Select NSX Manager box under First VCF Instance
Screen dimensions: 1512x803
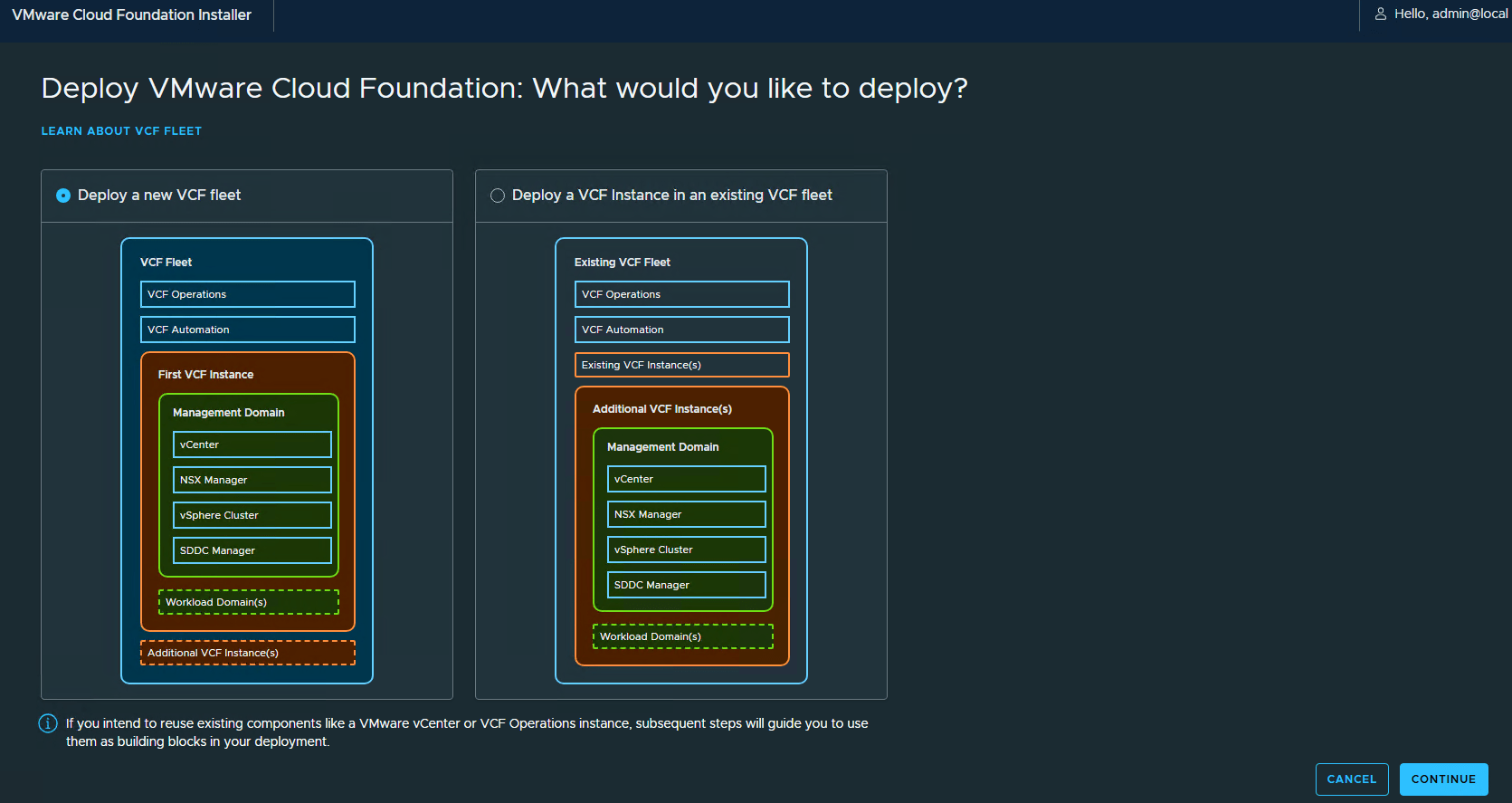[252, 480]
